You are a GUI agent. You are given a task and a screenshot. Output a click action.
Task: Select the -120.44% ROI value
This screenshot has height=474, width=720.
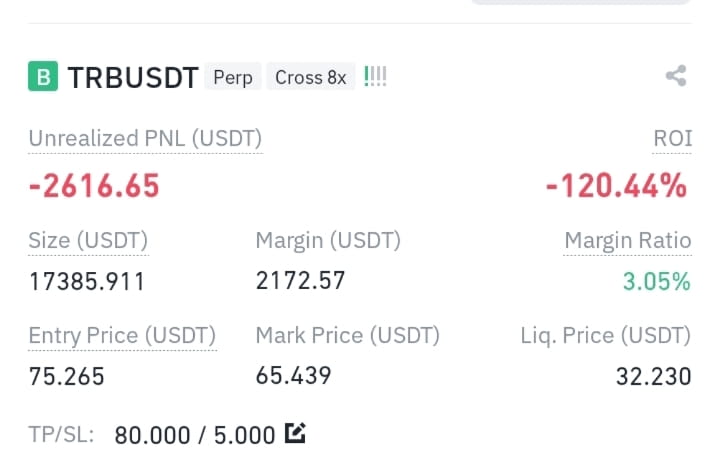(x=616, y=186)
